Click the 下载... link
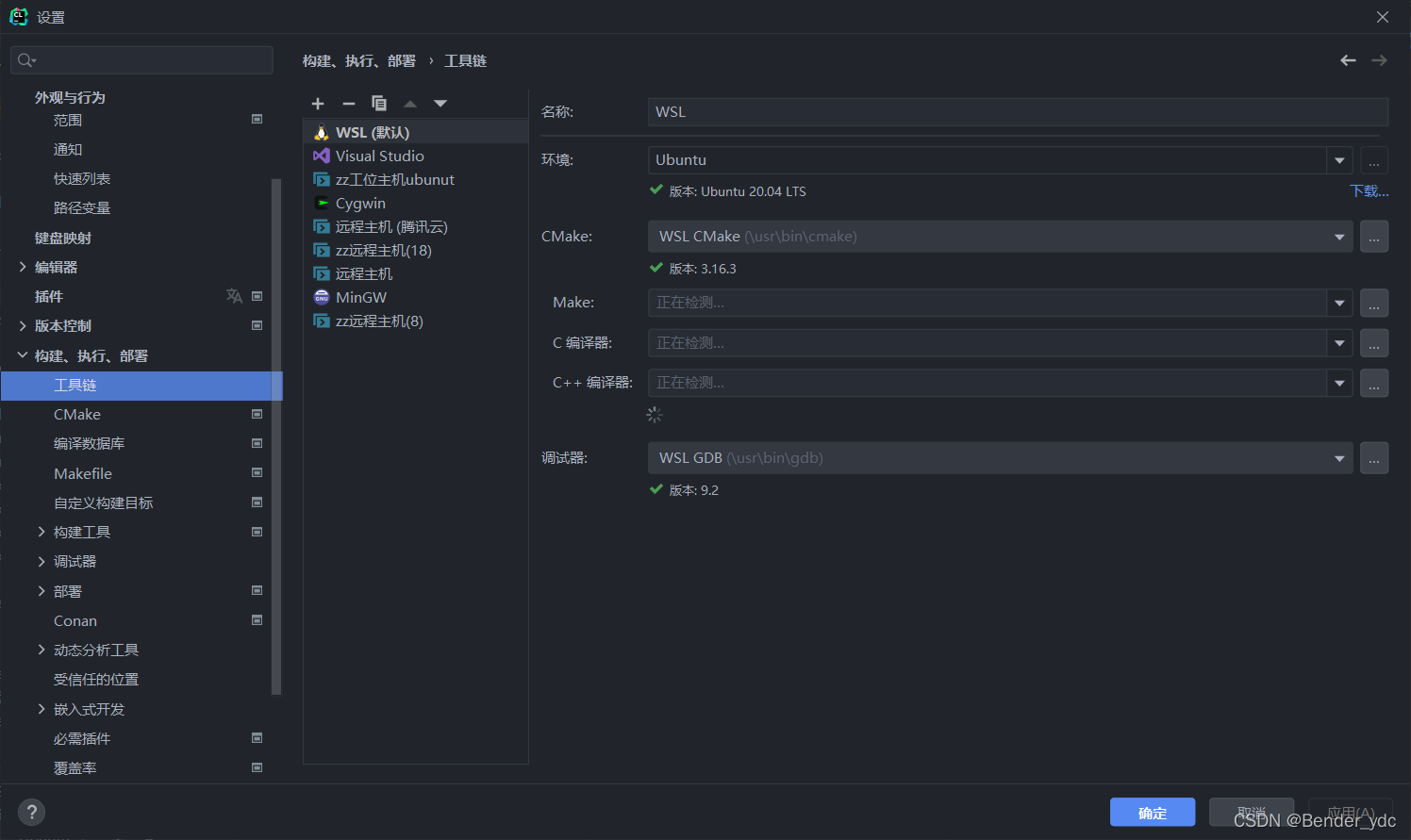 (1369, 191)
